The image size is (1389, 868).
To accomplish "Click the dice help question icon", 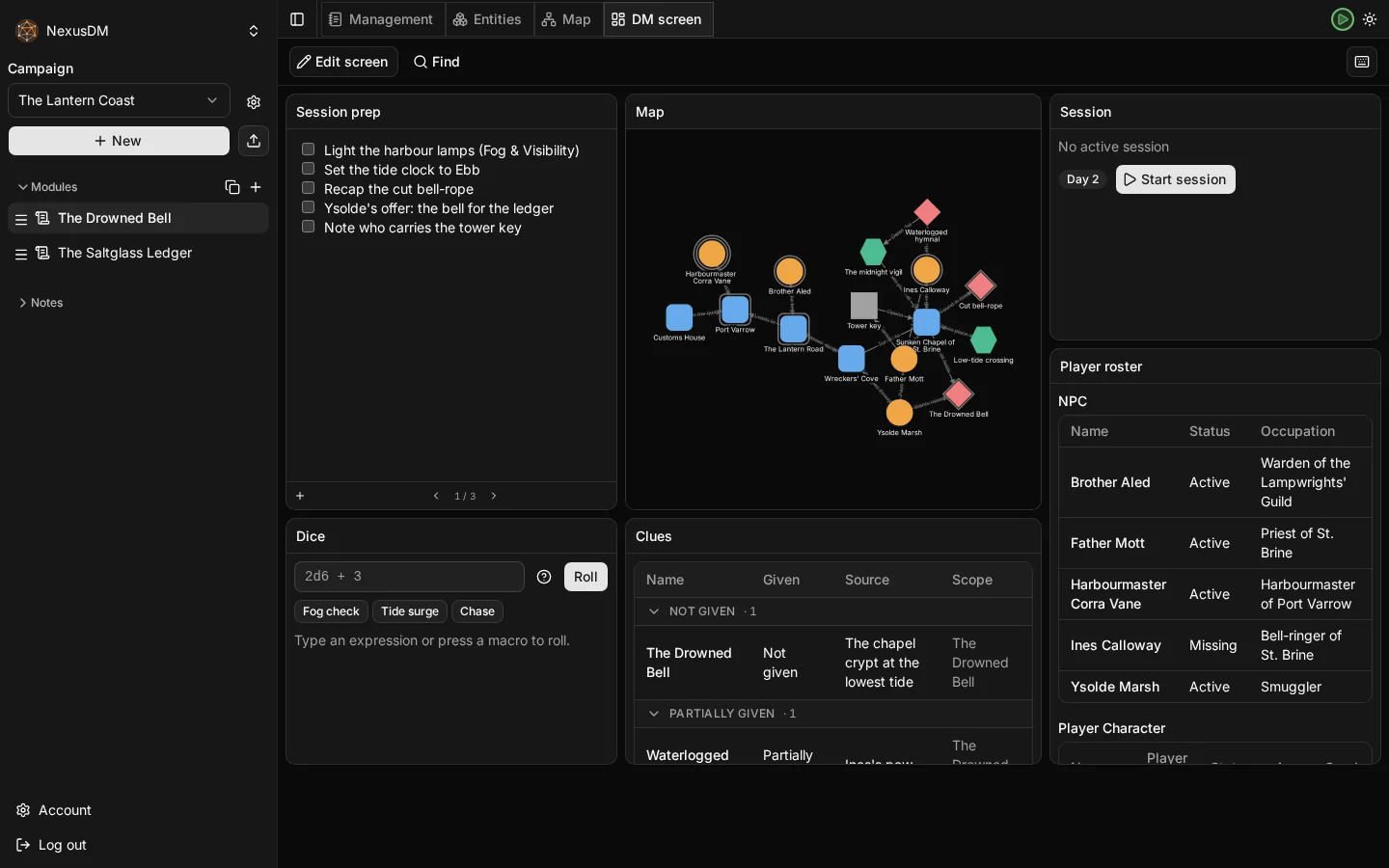I will [544, 577].
